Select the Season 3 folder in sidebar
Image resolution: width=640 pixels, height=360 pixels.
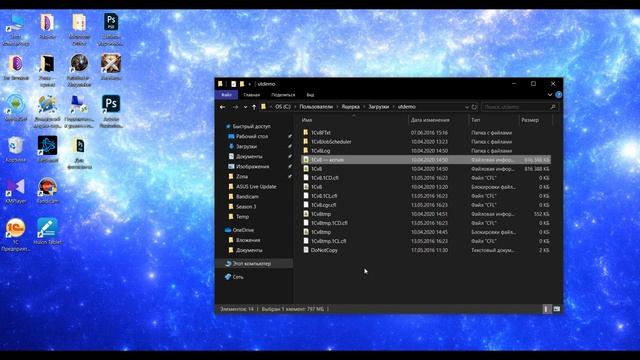246,207
